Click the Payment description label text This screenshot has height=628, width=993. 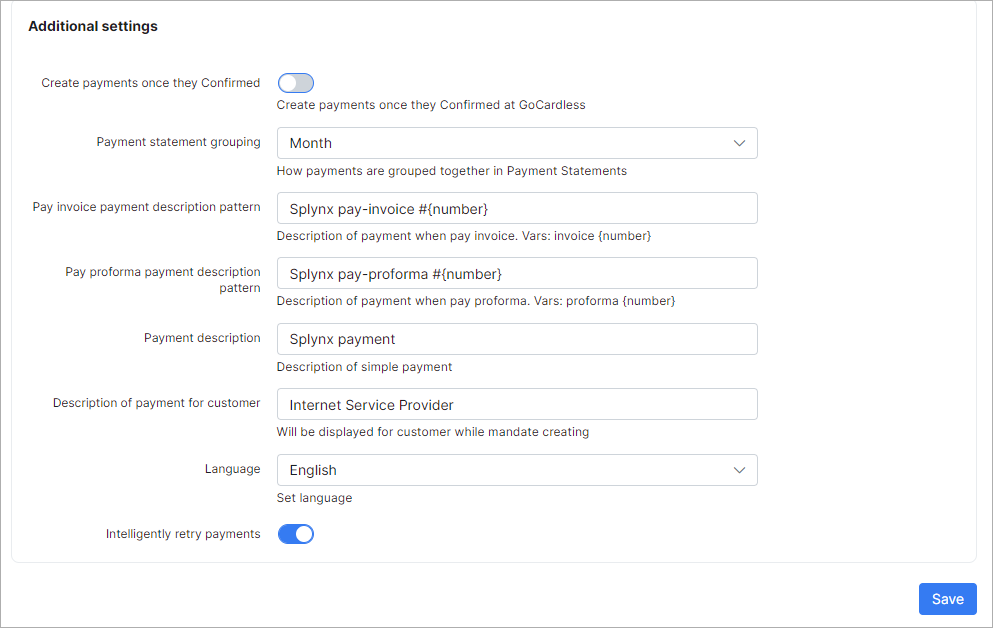pyautogui.click(x=202, y=338)
